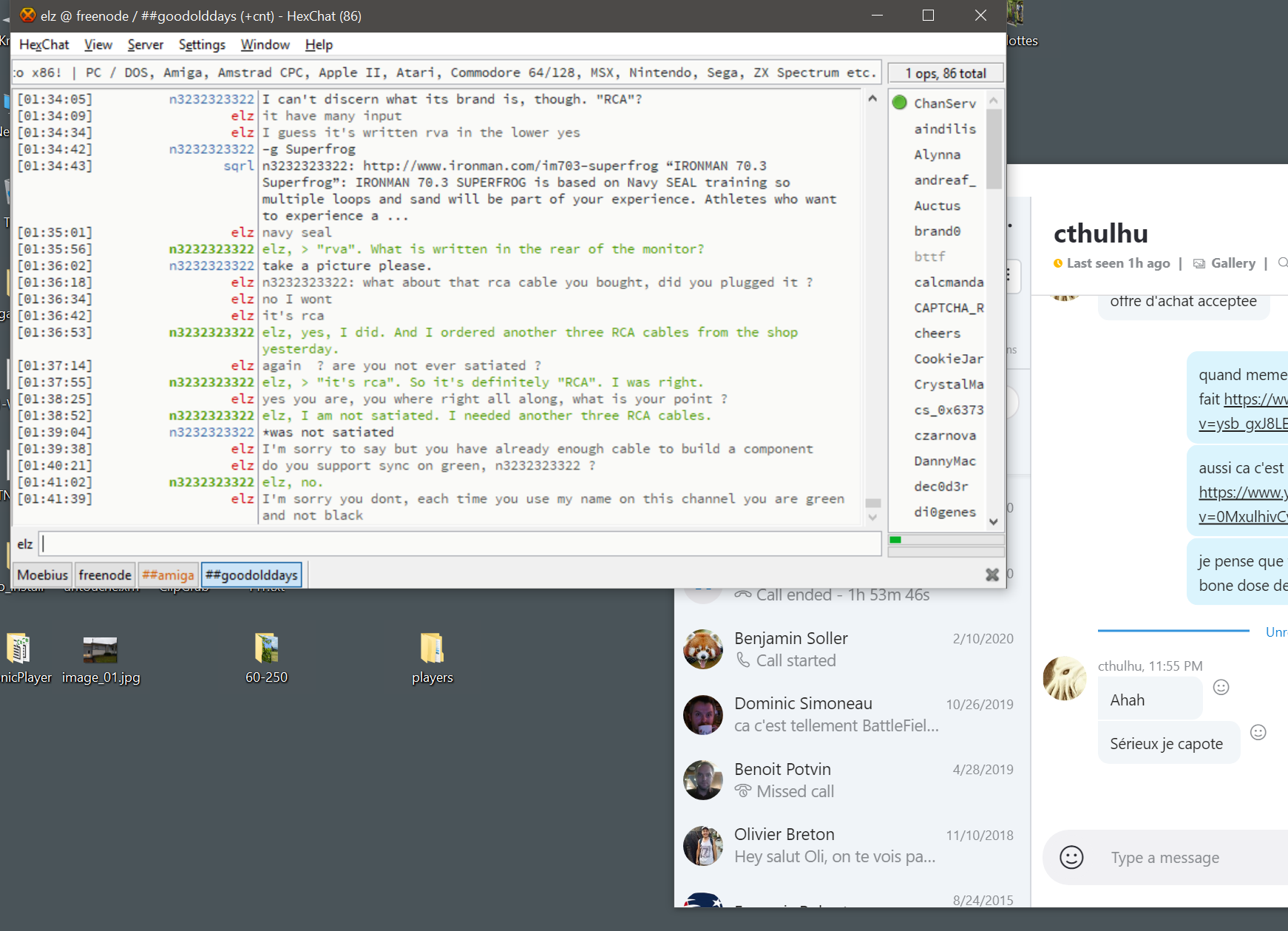1288x931 pixels.
Task: Open the Help menu in HexChat
Action: [x=319, y=44]
